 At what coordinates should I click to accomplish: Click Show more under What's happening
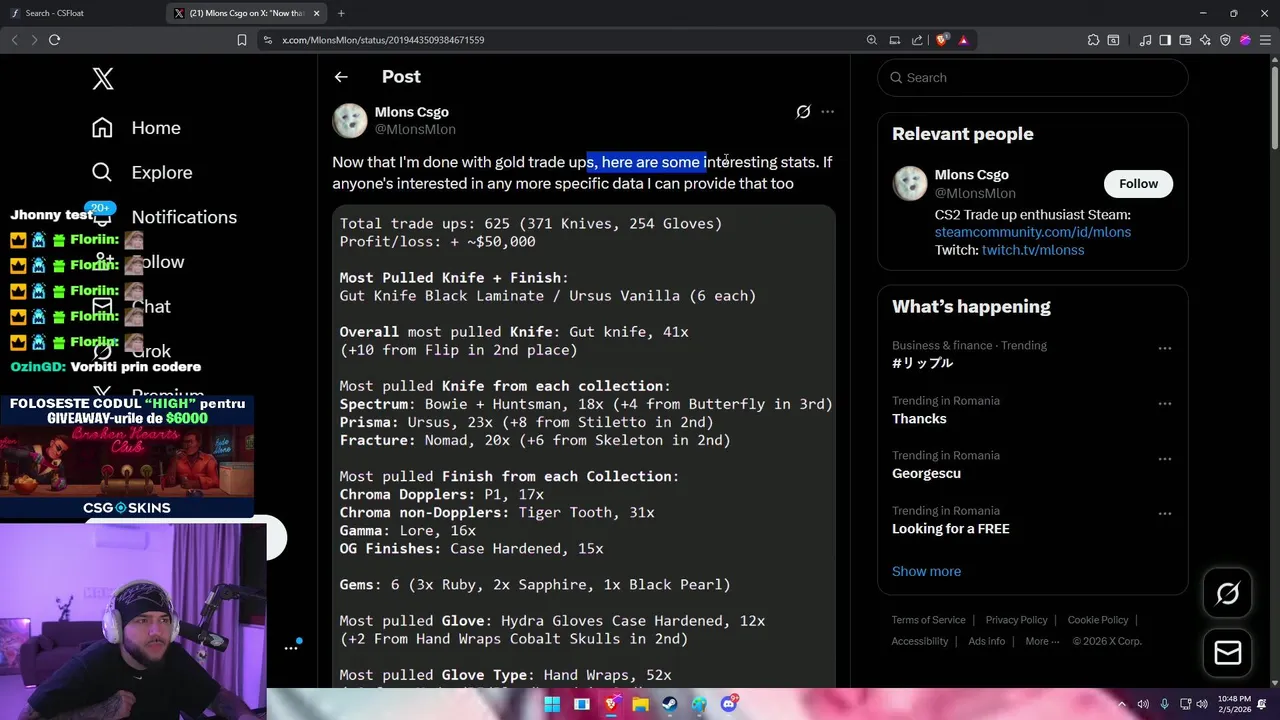tap(926, 571)
